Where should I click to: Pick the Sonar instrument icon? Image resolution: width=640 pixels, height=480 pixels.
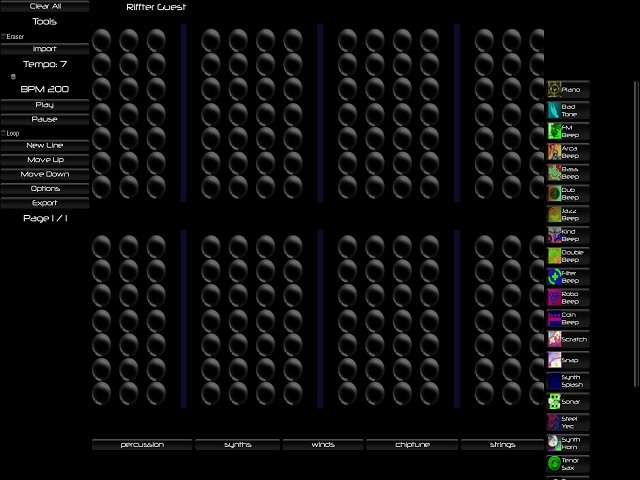click(554, 402)
